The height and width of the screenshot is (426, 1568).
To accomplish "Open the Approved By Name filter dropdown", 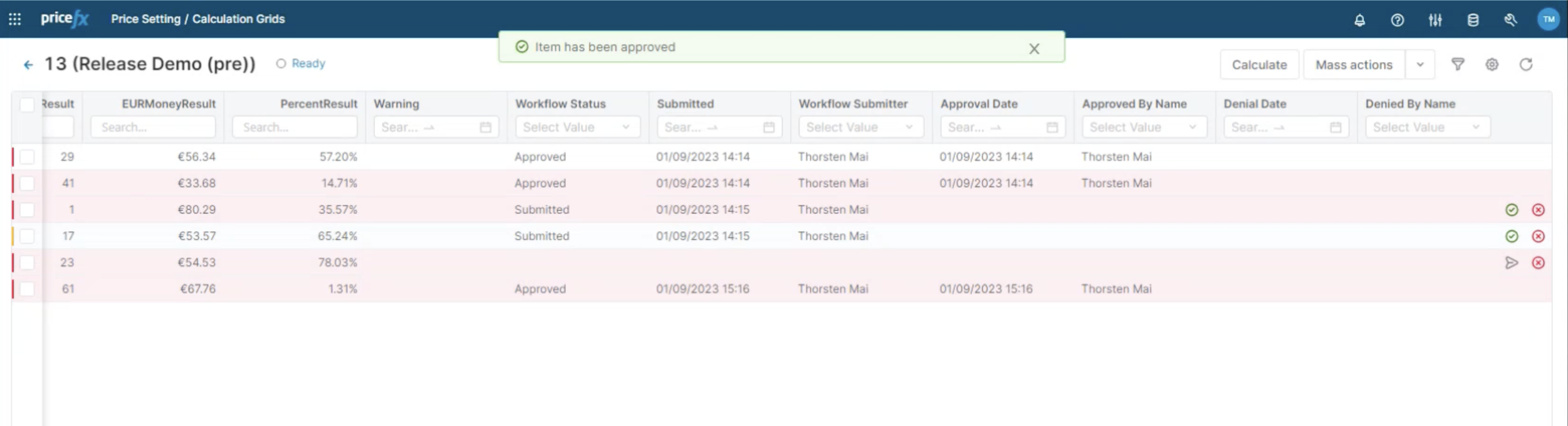I will tap(1143, 127).
